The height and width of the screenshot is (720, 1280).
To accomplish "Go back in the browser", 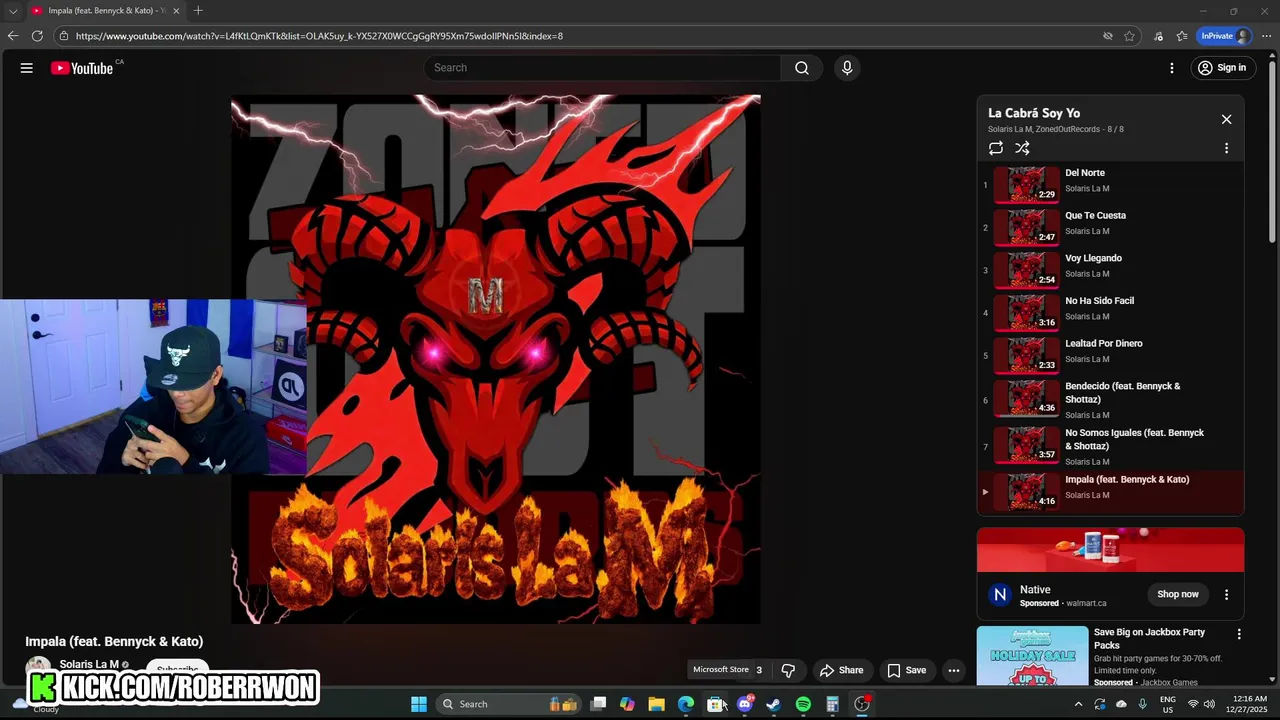I will click(13, 36).
